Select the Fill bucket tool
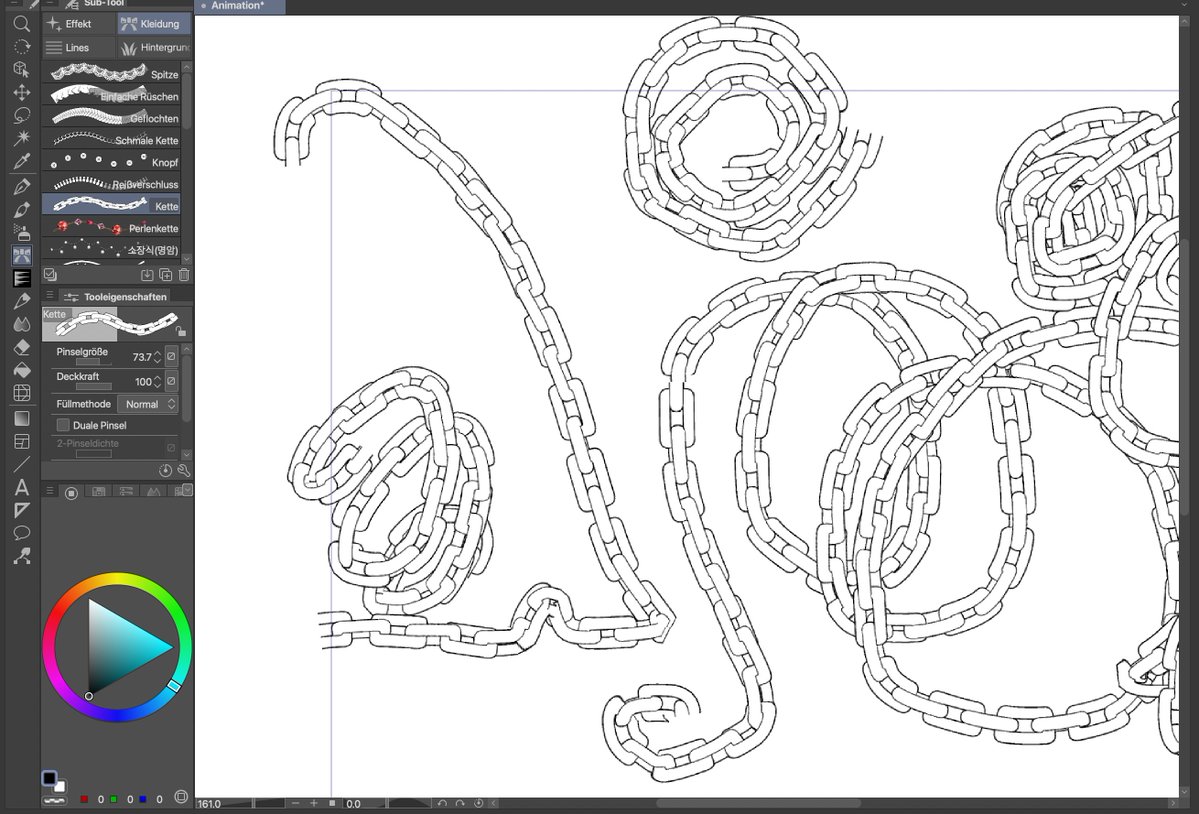Viewport: 1199px width, 814px height. (x=21, y=371)
